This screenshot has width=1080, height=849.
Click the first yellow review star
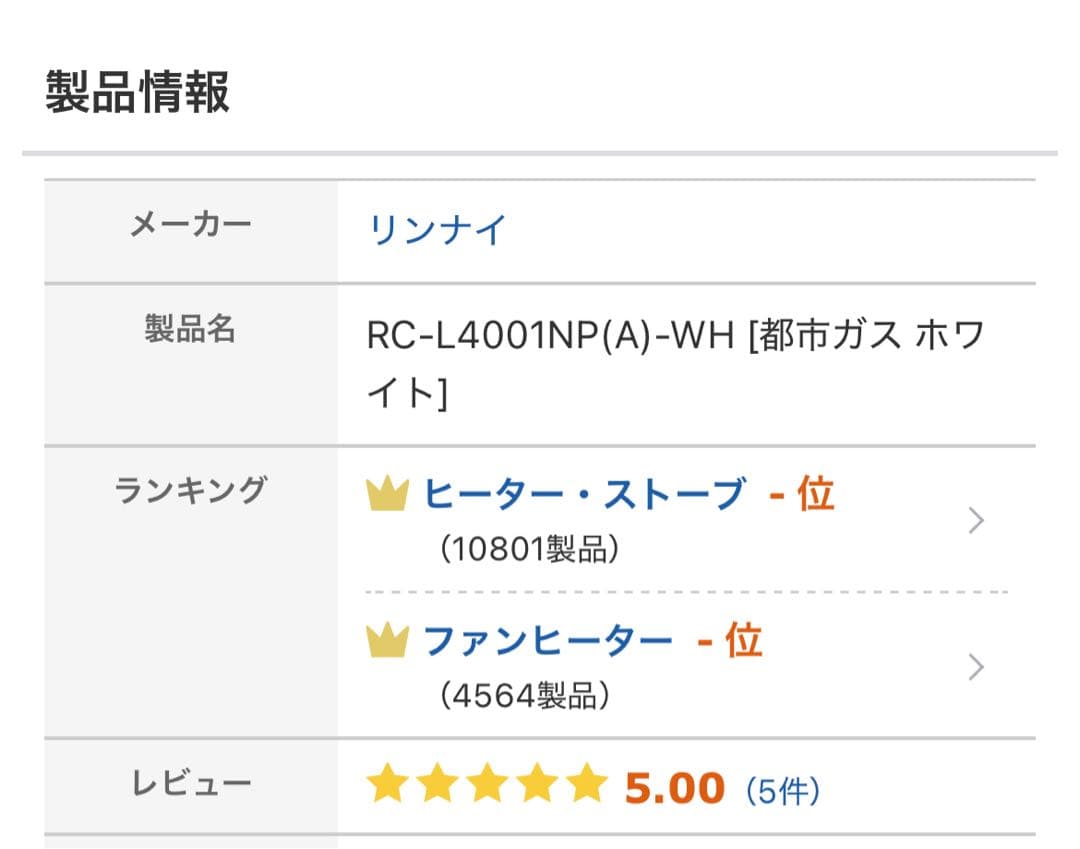(386, 786)
